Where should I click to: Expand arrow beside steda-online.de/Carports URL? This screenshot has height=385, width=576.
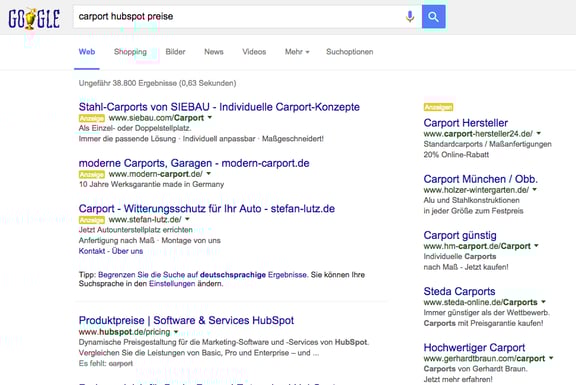(543, 302)
